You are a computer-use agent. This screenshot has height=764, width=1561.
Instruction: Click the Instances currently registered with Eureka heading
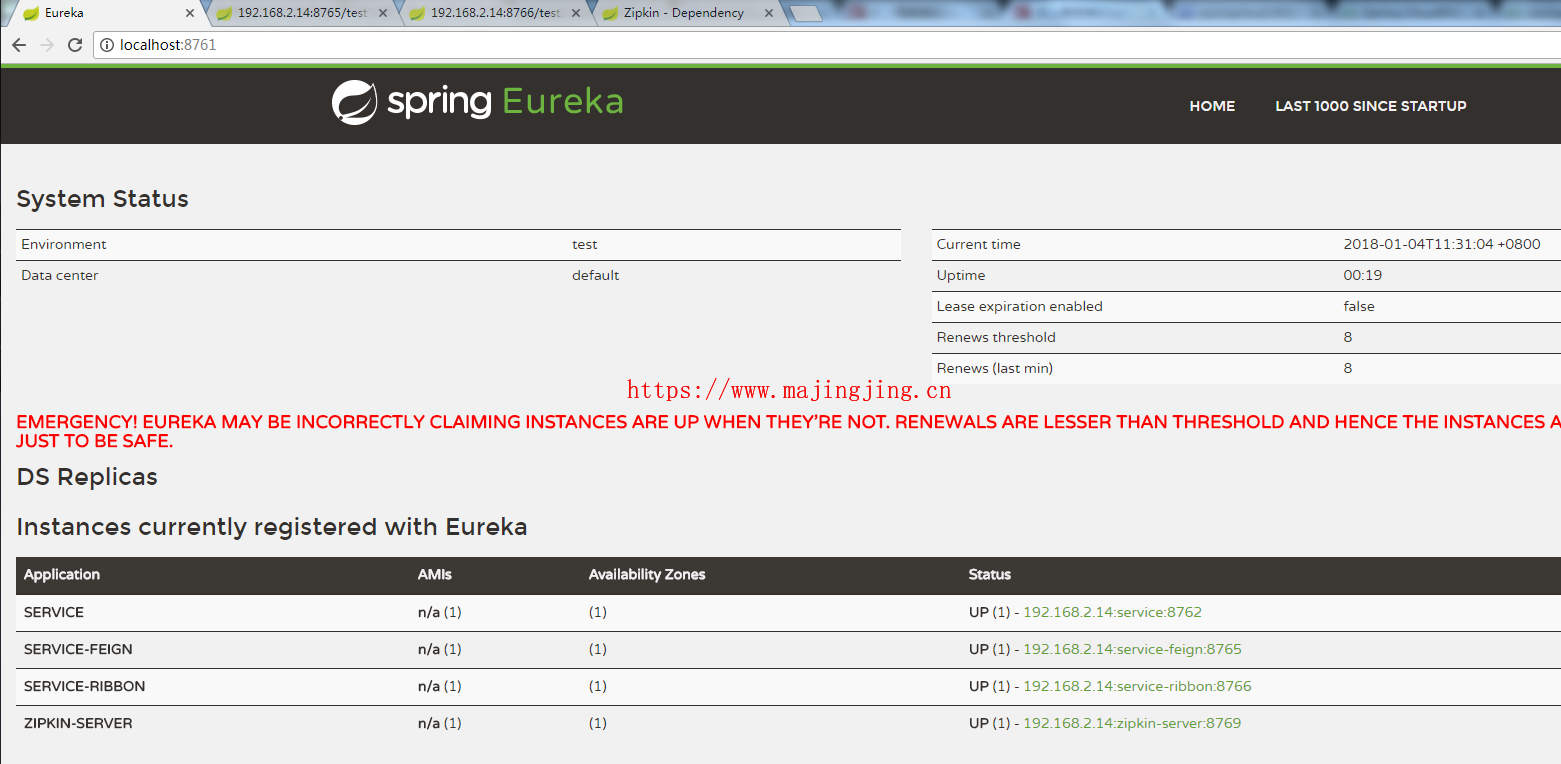[x=272, y=527]
